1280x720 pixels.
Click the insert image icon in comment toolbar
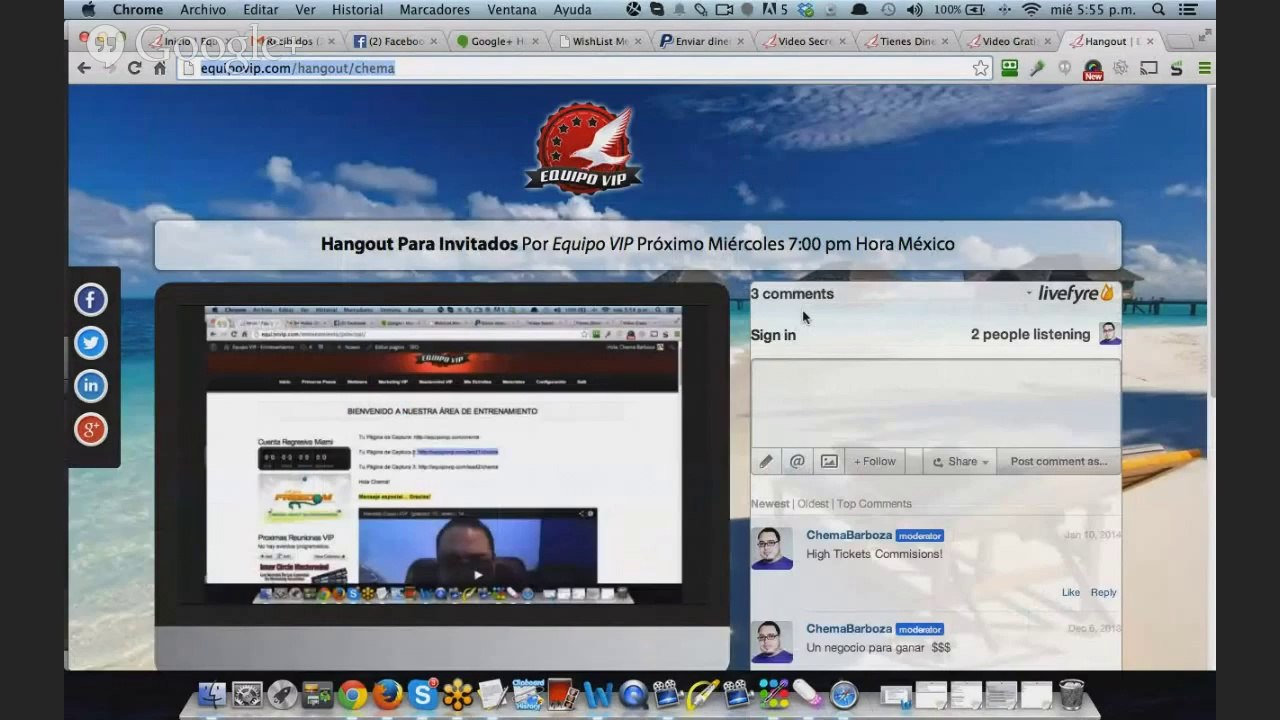tap(829, 461)
